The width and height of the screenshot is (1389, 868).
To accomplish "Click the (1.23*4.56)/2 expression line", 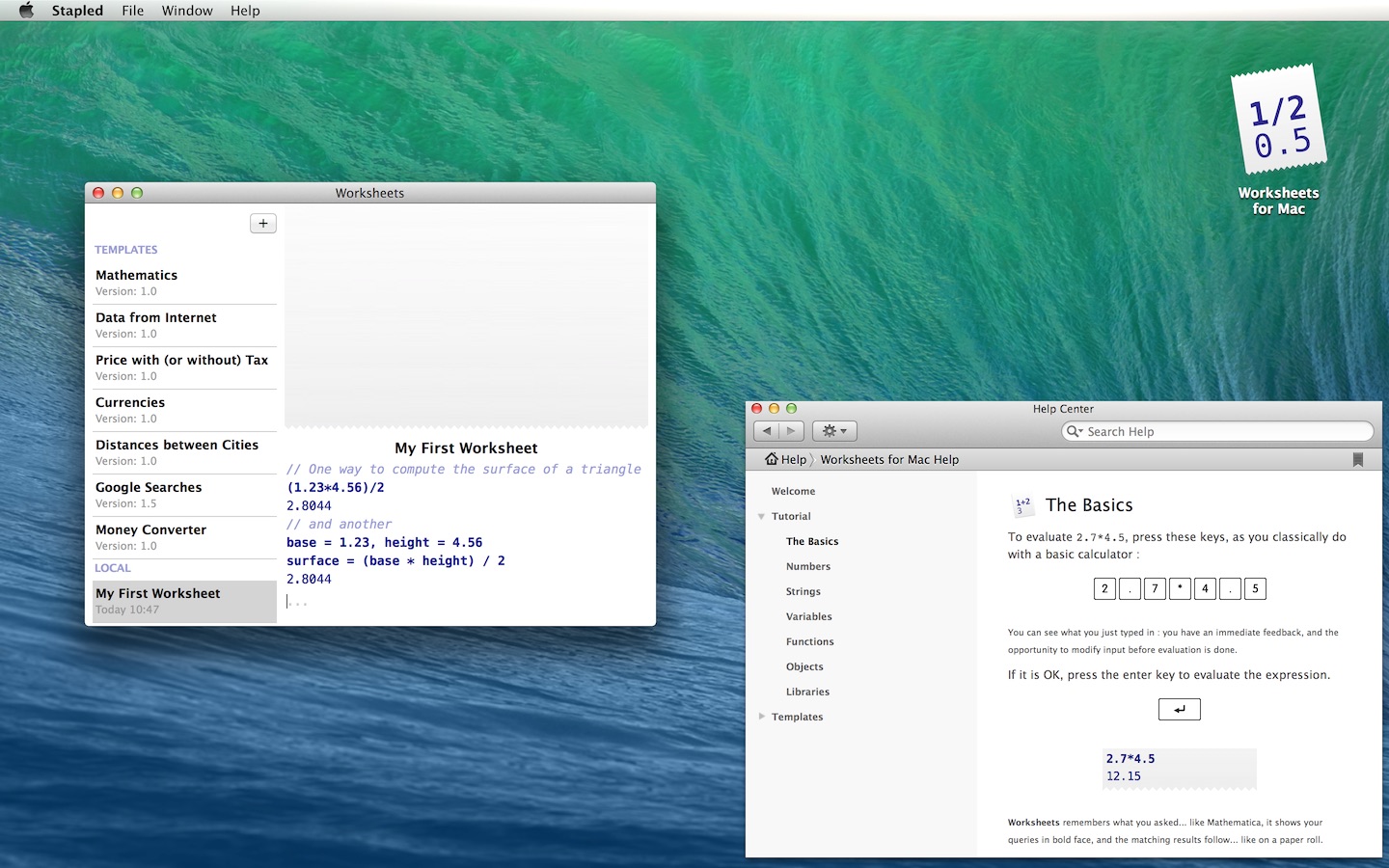I will (336, 487).
